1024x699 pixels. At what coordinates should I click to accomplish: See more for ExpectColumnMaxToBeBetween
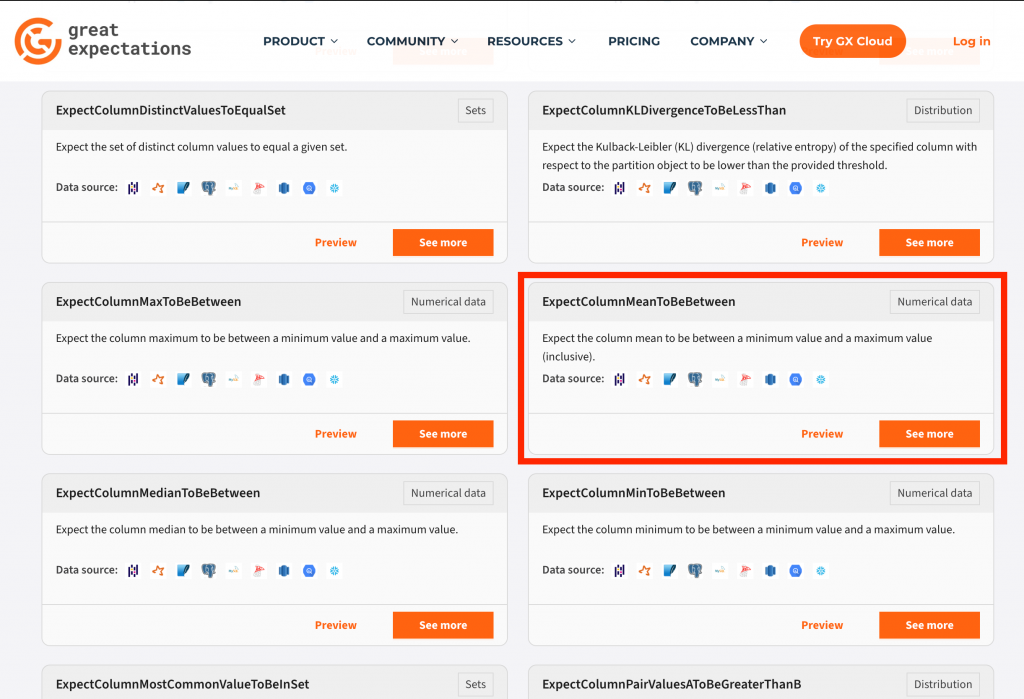(x=443, y=434)
